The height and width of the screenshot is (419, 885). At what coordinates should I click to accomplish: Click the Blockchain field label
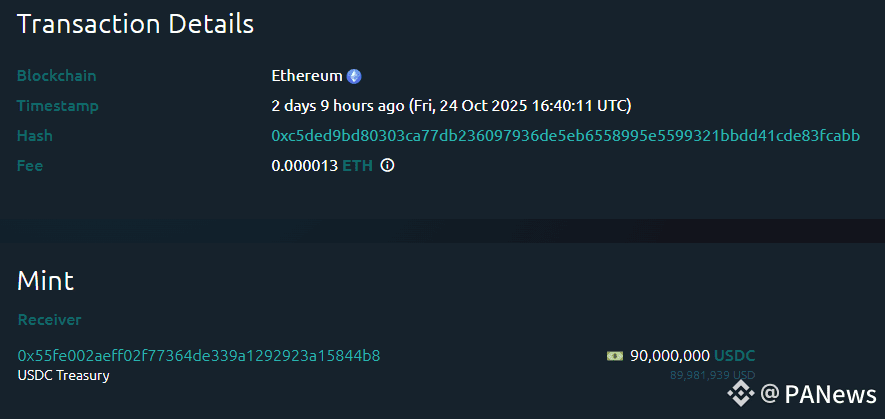(x=56, y=76)
